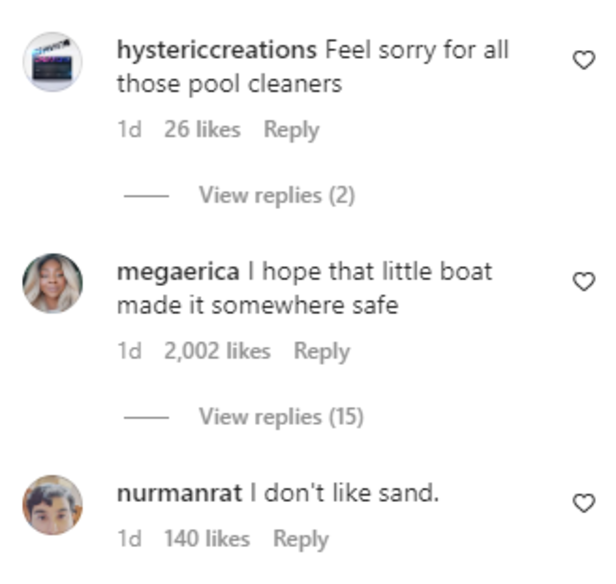View the 2,002 likes list
This screenshot has height=584, width=616.
point(217,351)
